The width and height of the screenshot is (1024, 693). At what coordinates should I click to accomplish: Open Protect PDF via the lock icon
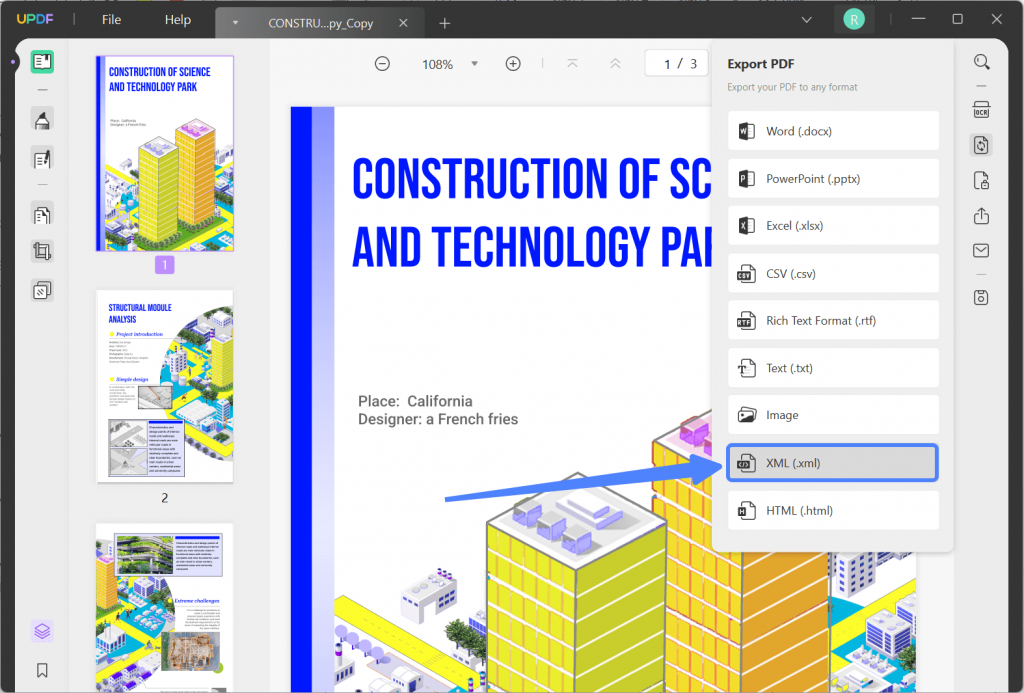[981, 180]
